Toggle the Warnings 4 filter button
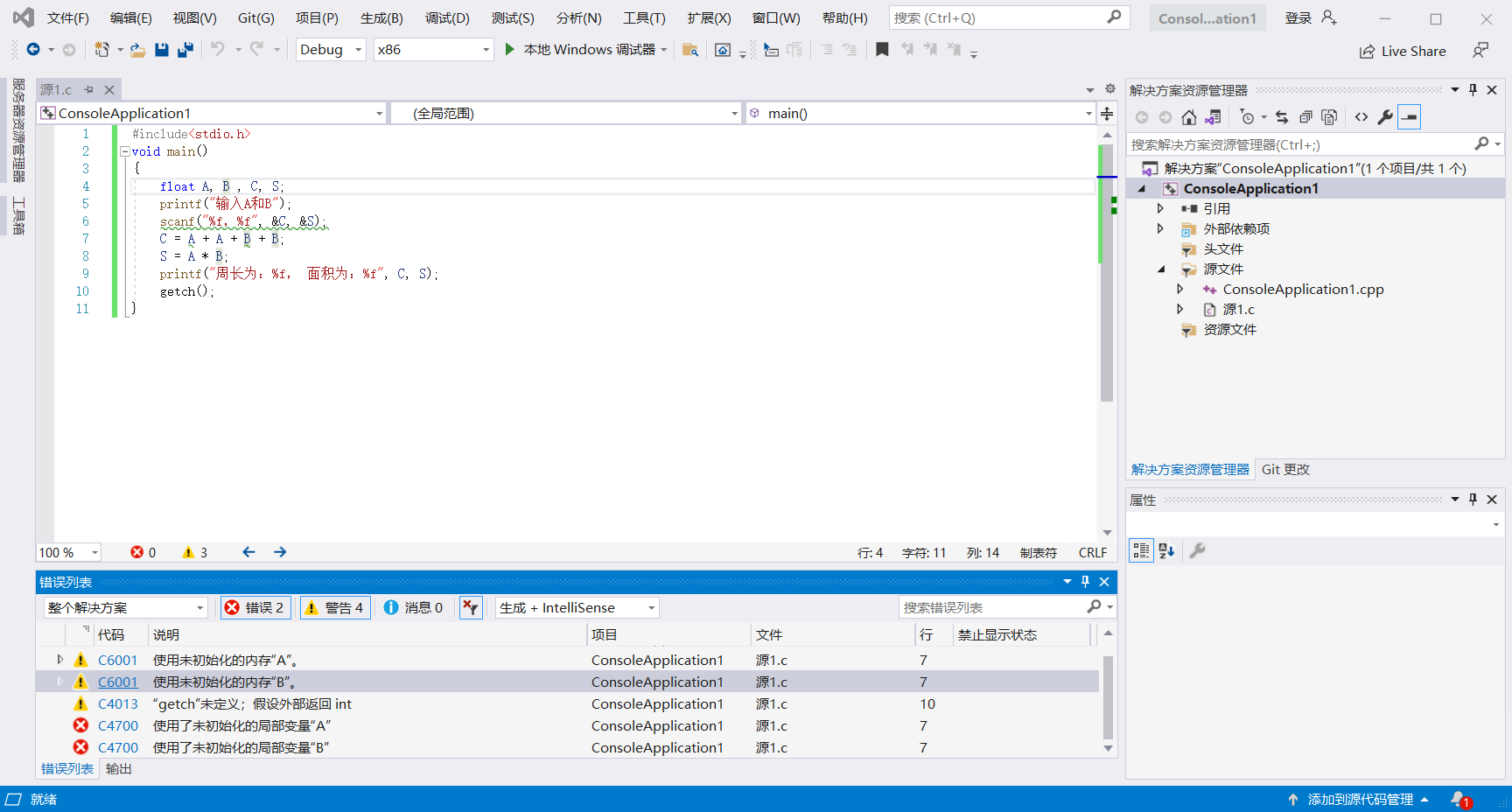Viewport: 1512px width, 812px height. coord(335,608)
